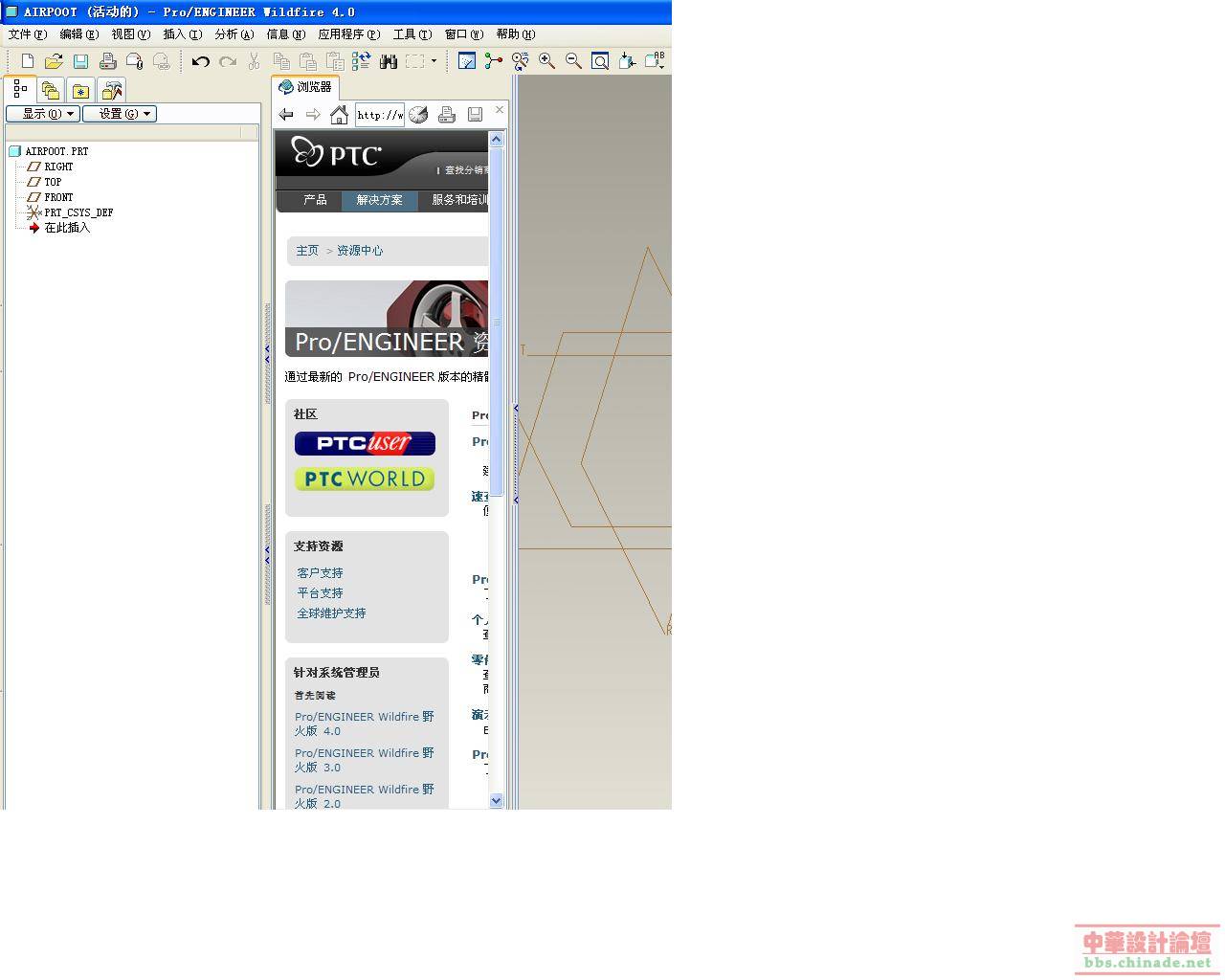Save the browser page
1225x980 pixels.
[x=475, y=115]
